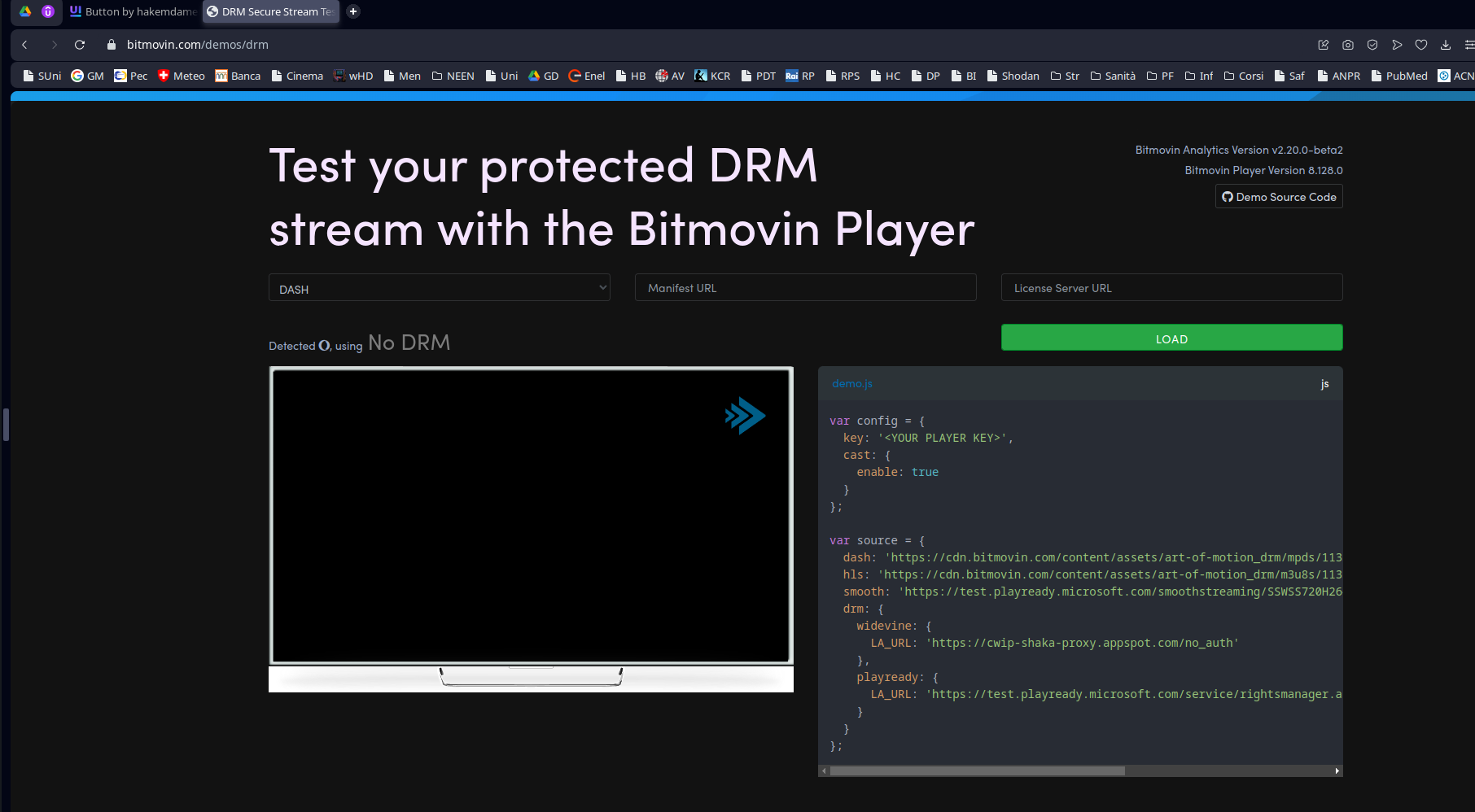Click the left arrow of code scrollbar

pyautogui.click(x=824, y=771)
